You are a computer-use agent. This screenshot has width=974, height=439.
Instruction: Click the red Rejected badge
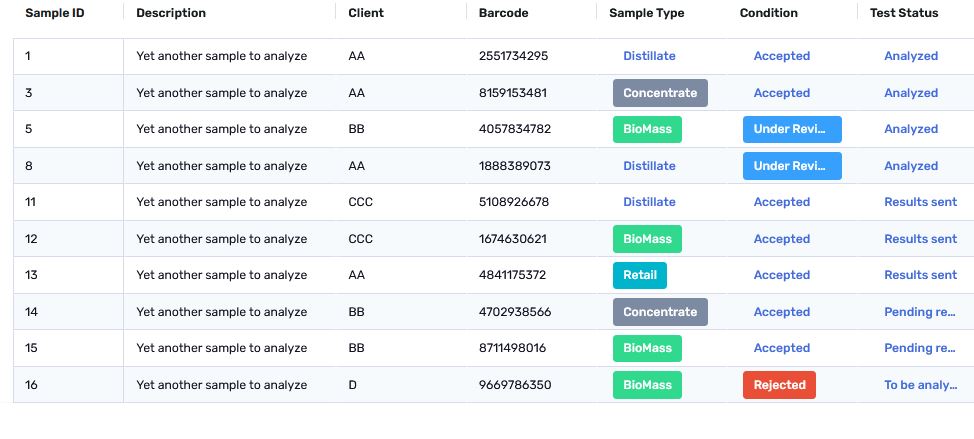tap(779, 385)
